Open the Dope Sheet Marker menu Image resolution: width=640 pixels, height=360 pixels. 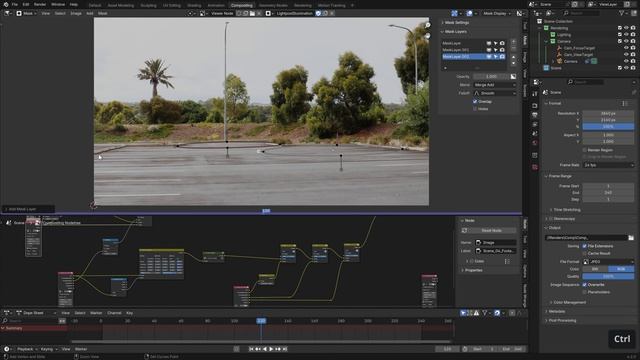click(x=96, y=313)
